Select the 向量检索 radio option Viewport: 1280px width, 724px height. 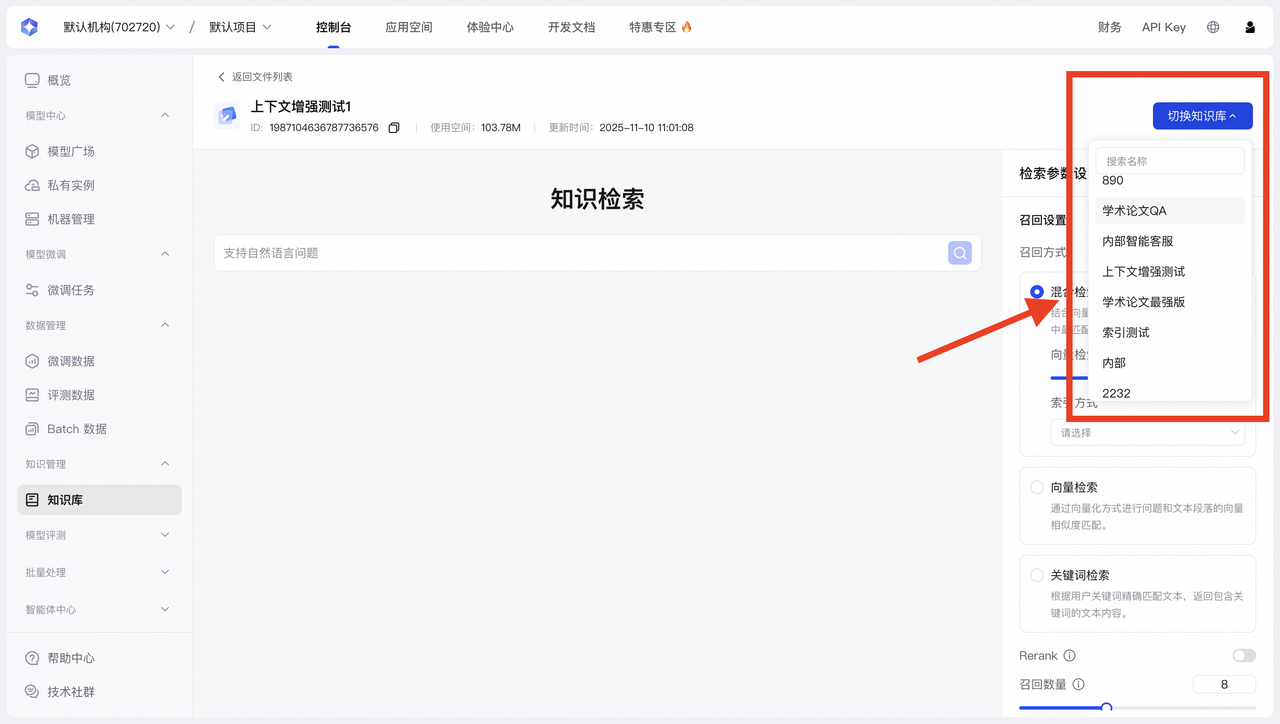point(1037,487)
